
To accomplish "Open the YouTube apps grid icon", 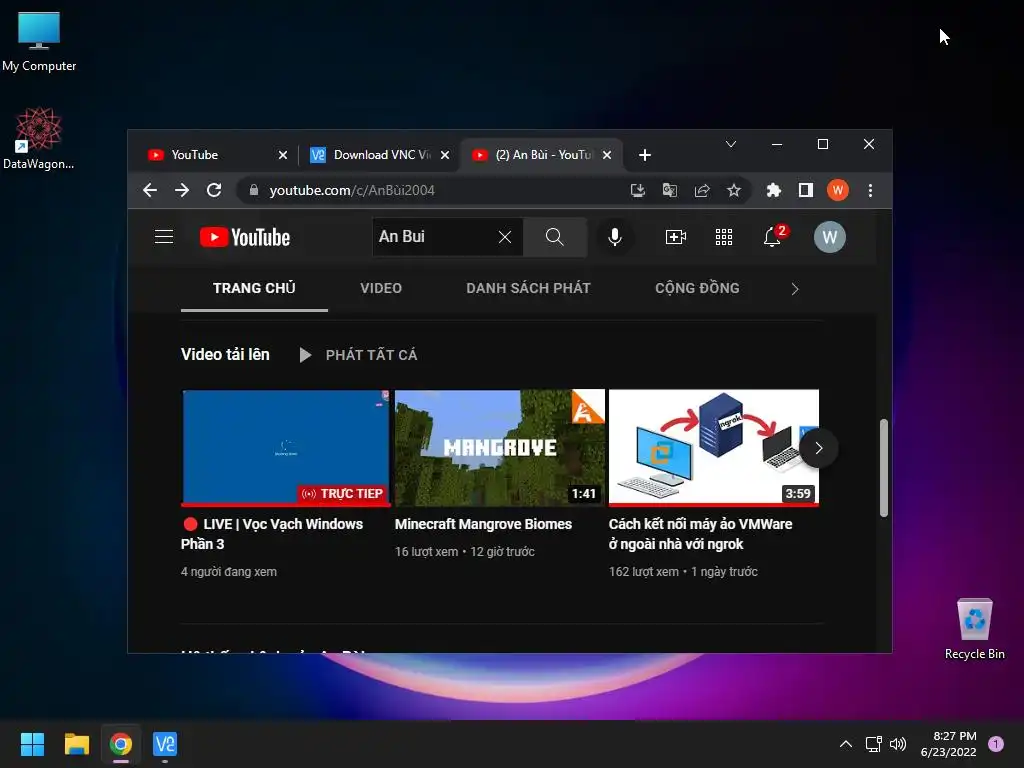I will pos(724,237).
